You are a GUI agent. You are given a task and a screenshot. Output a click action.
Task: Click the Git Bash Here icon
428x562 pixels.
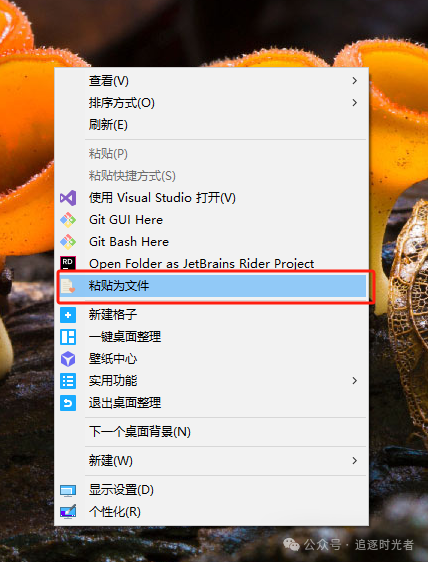[x=68, y=242]
